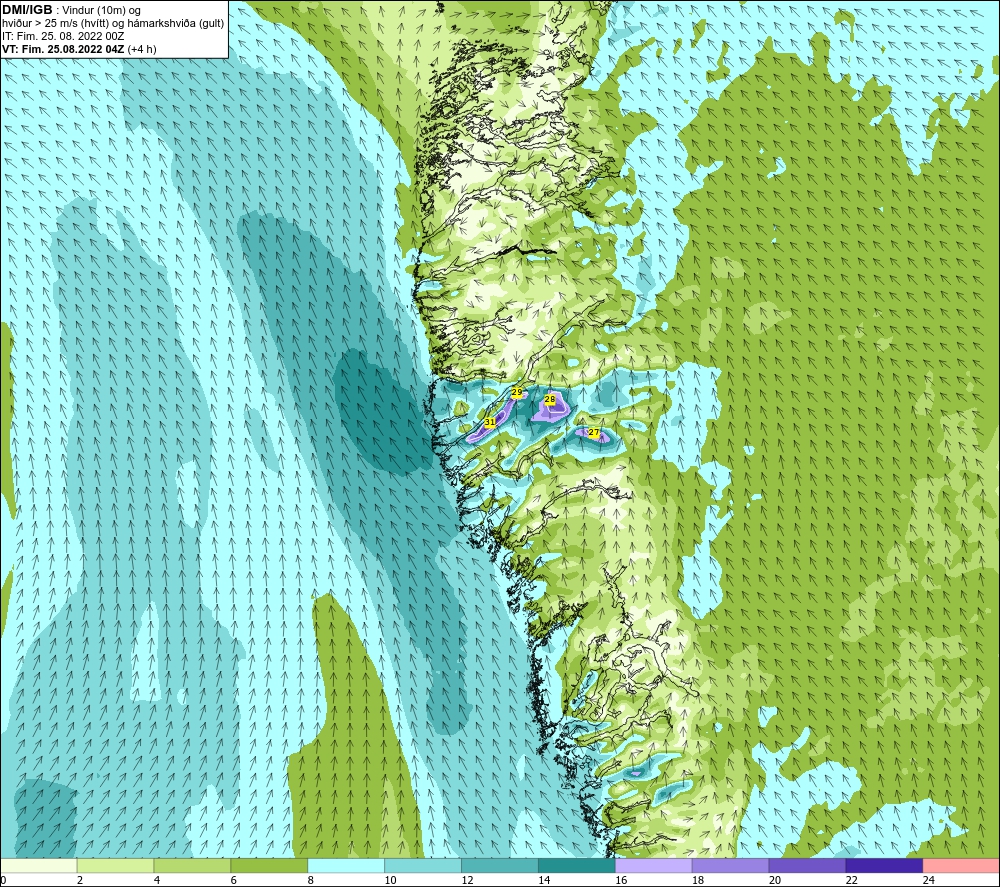This screenshot has height=887, width=1000.
Task: Click scale value 10 on color bar
Action: (x=390, y=880)
